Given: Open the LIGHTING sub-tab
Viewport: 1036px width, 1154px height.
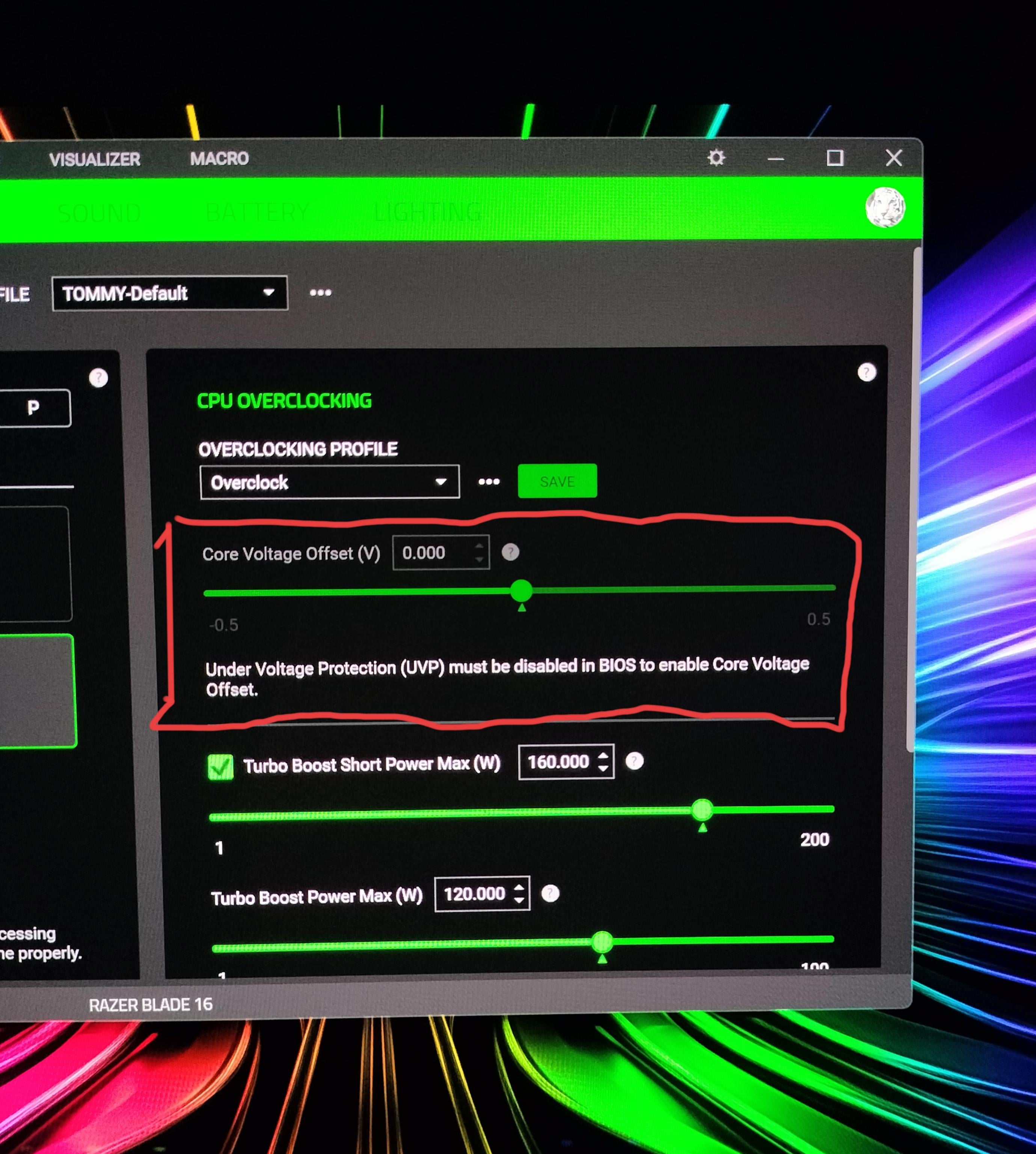Looking at the screenshot, I should click(x=427, y=212).
